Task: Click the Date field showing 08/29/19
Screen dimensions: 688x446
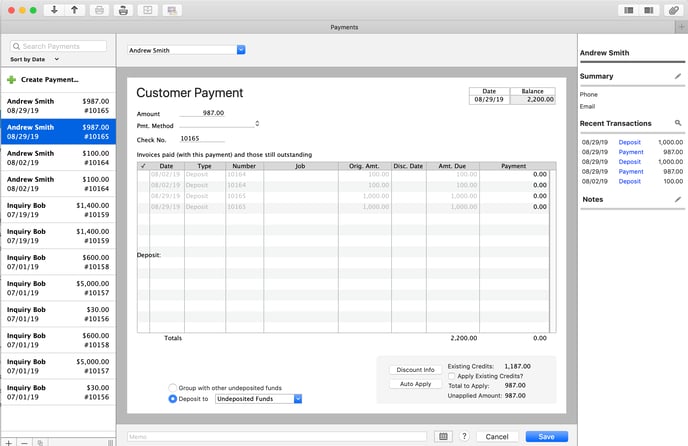Action: point(489,100)
